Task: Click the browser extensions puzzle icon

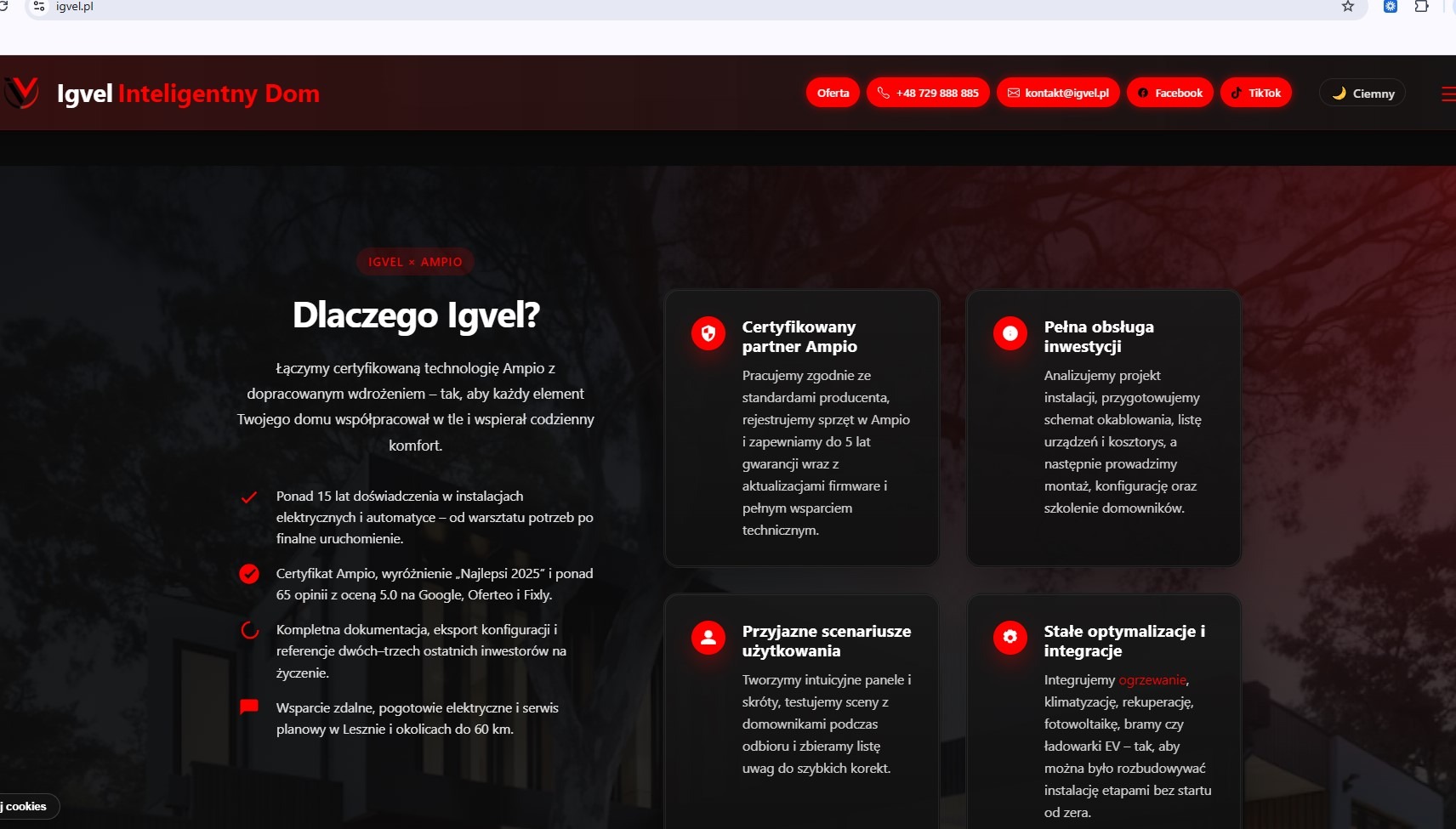Action: point(1420,6)
